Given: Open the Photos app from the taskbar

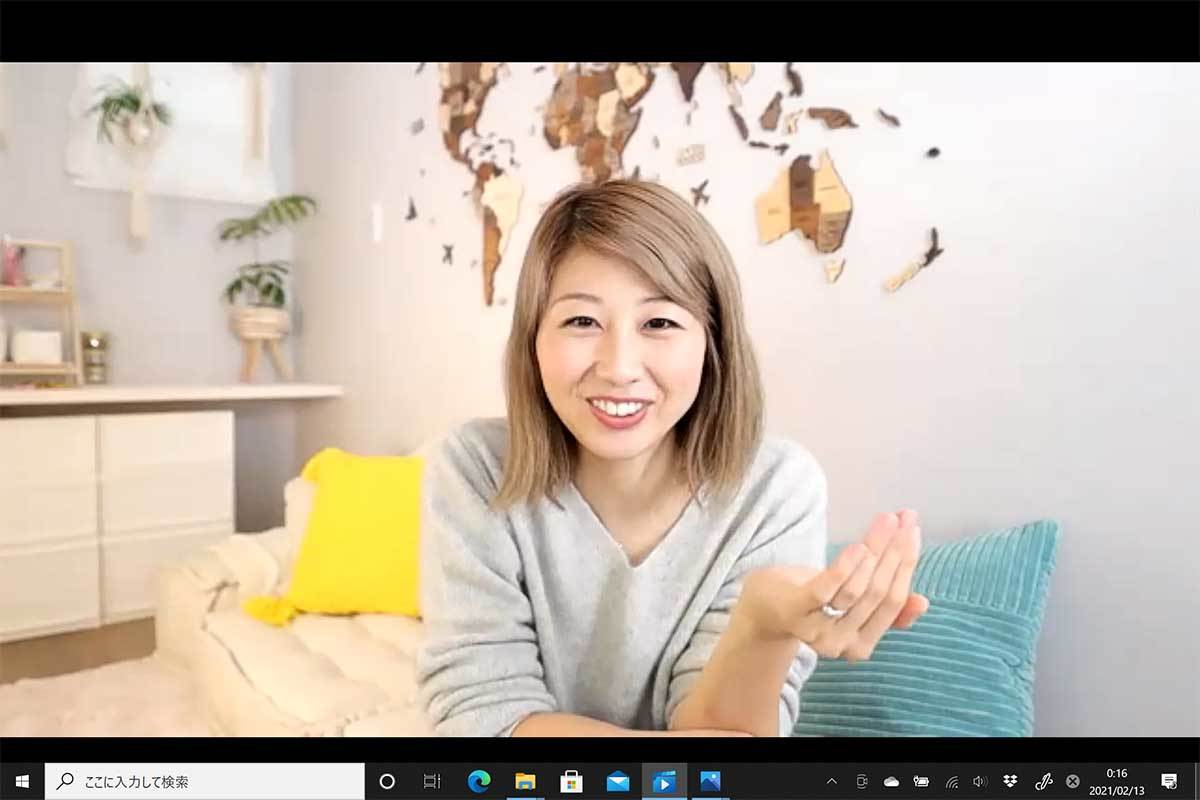Looking at the screenshot, I should 710,781.
